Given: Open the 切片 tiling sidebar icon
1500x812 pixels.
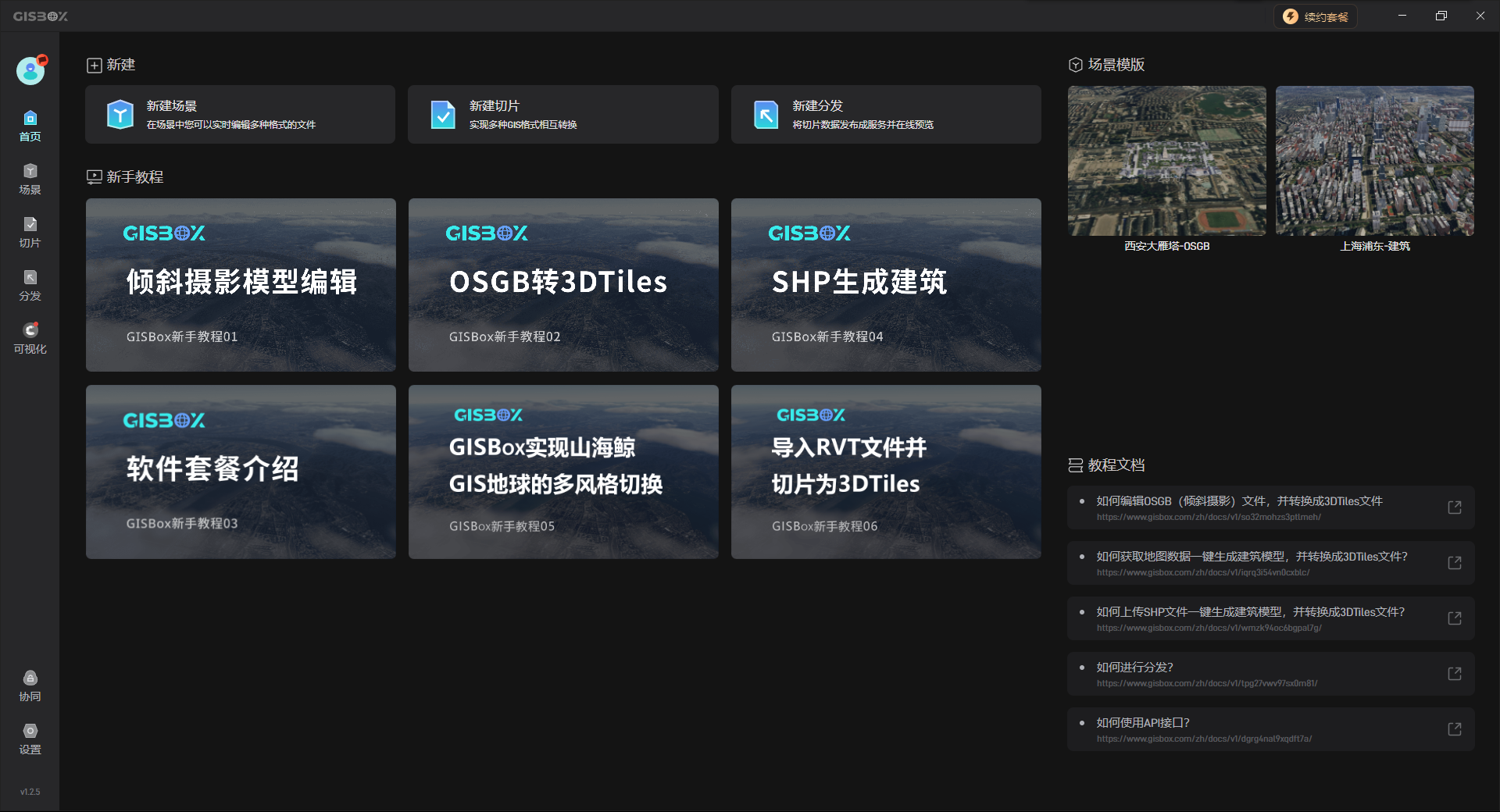Looking at the screenshot, I should tap(30, 224).
